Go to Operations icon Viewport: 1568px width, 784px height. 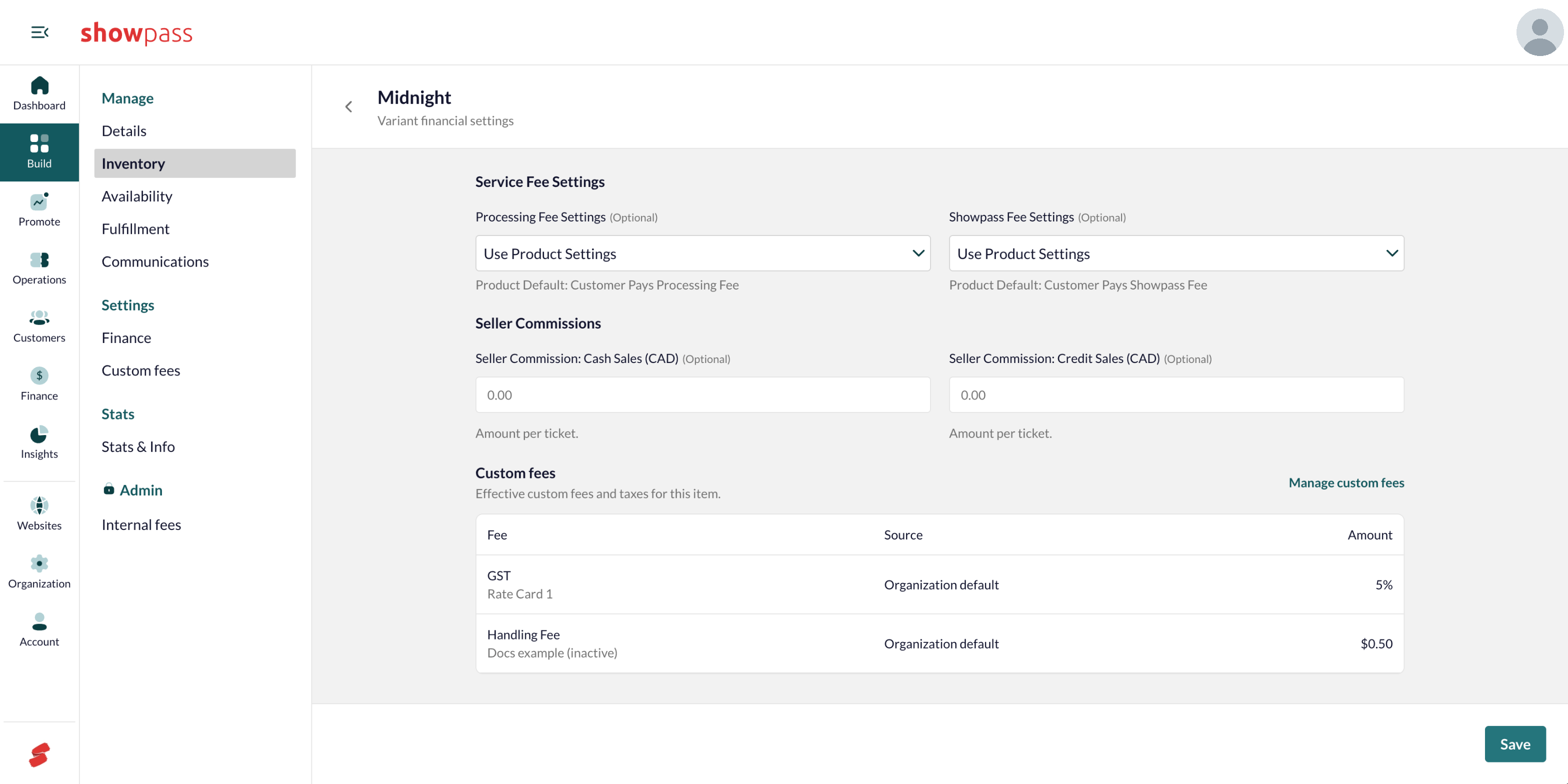click(39, 260)
